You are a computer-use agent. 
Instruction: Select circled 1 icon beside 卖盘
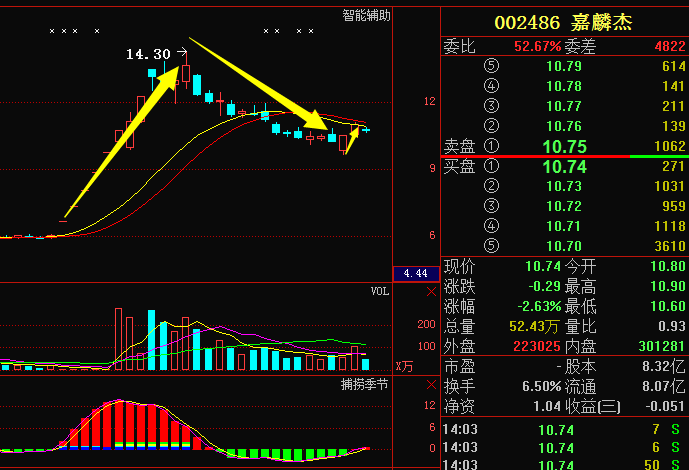(490, 146)
